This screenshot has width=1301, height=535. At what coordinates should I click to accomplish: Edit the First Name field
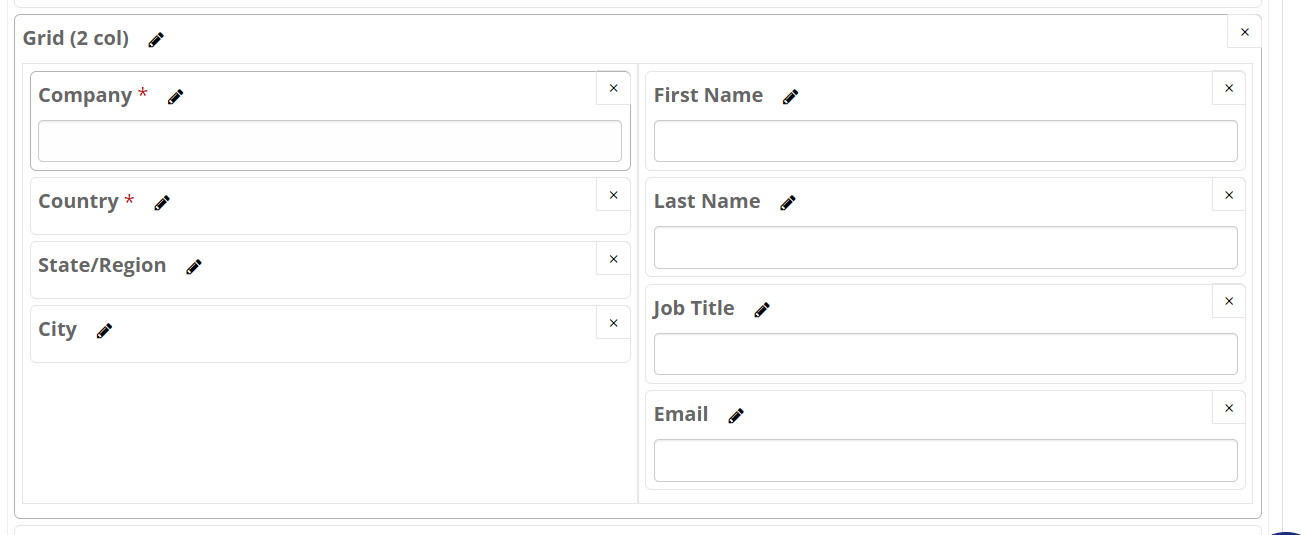pyautogui.click(x=790, y=97)
